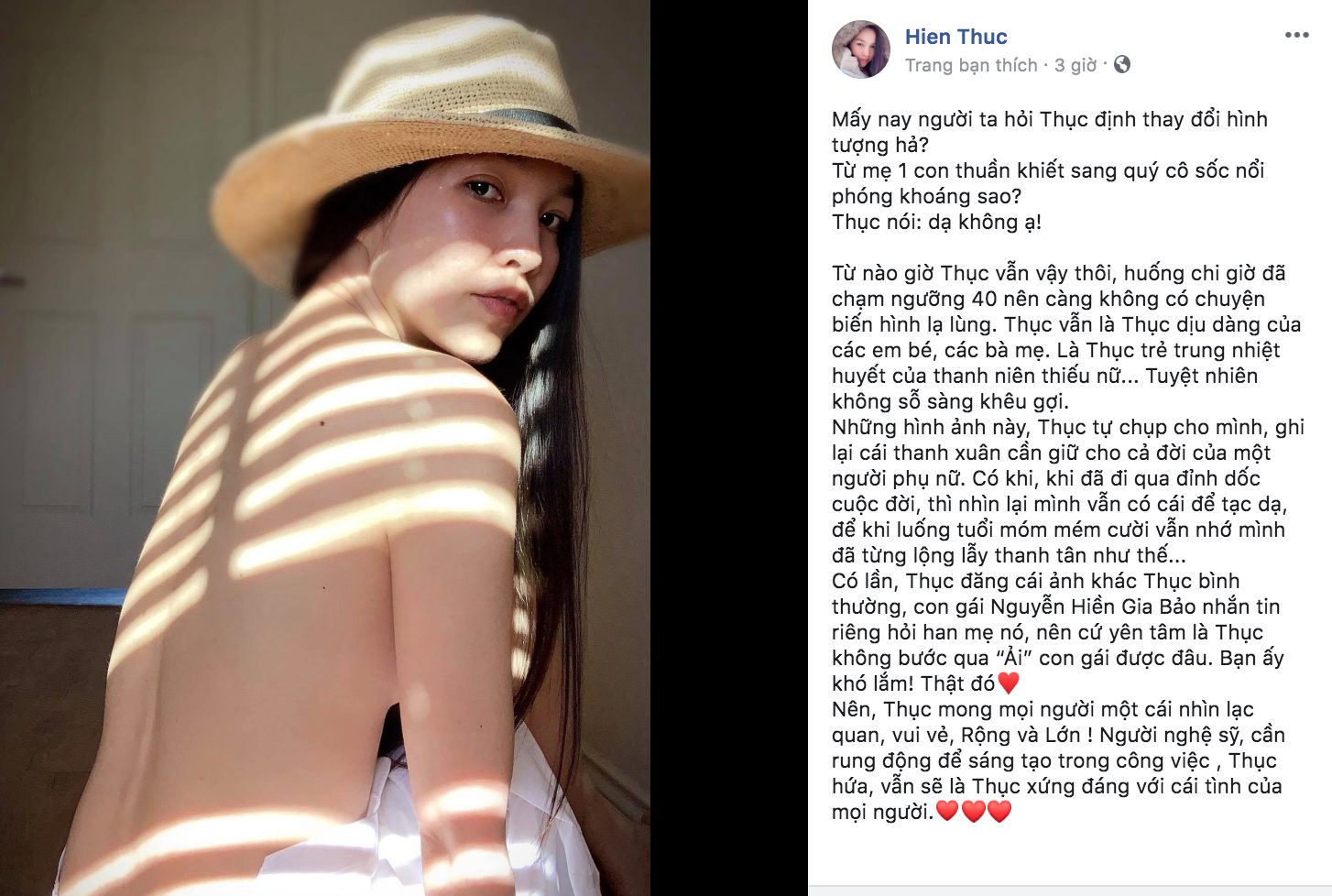The image size is (1332, 896).
Task: Click the middle heart of the three
Action: click(x=973, y=811)
